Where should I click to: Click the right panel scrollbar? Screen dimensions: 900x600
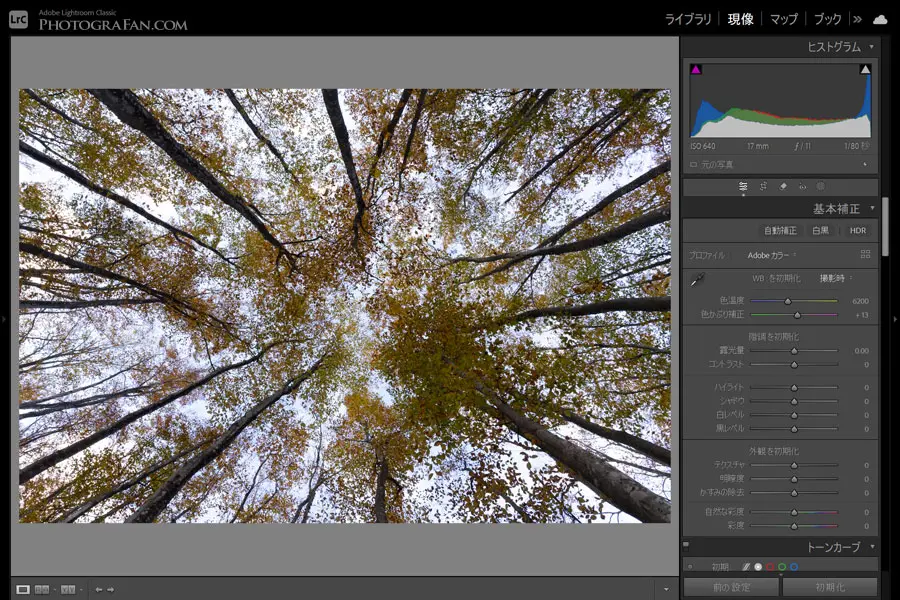885,227
